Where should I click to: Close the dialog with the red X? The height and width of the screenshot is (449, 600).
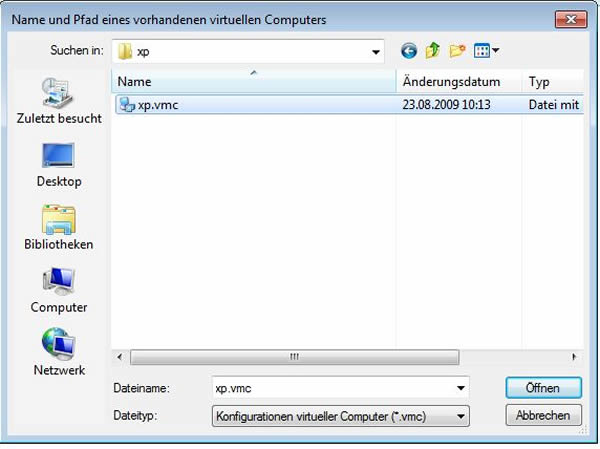pyautogui.click(x=571, y=19)
